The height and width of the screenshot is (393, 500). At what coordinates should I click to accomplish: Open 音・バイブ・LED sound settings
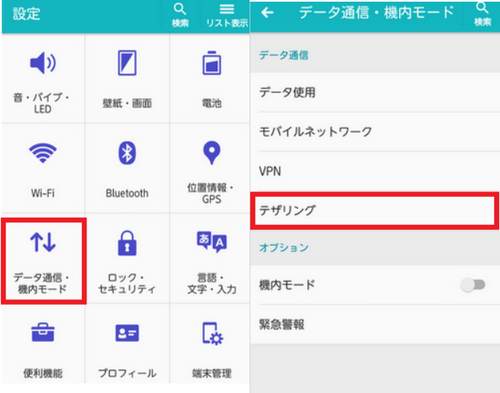pyautogui.click(x=43, y=78)
